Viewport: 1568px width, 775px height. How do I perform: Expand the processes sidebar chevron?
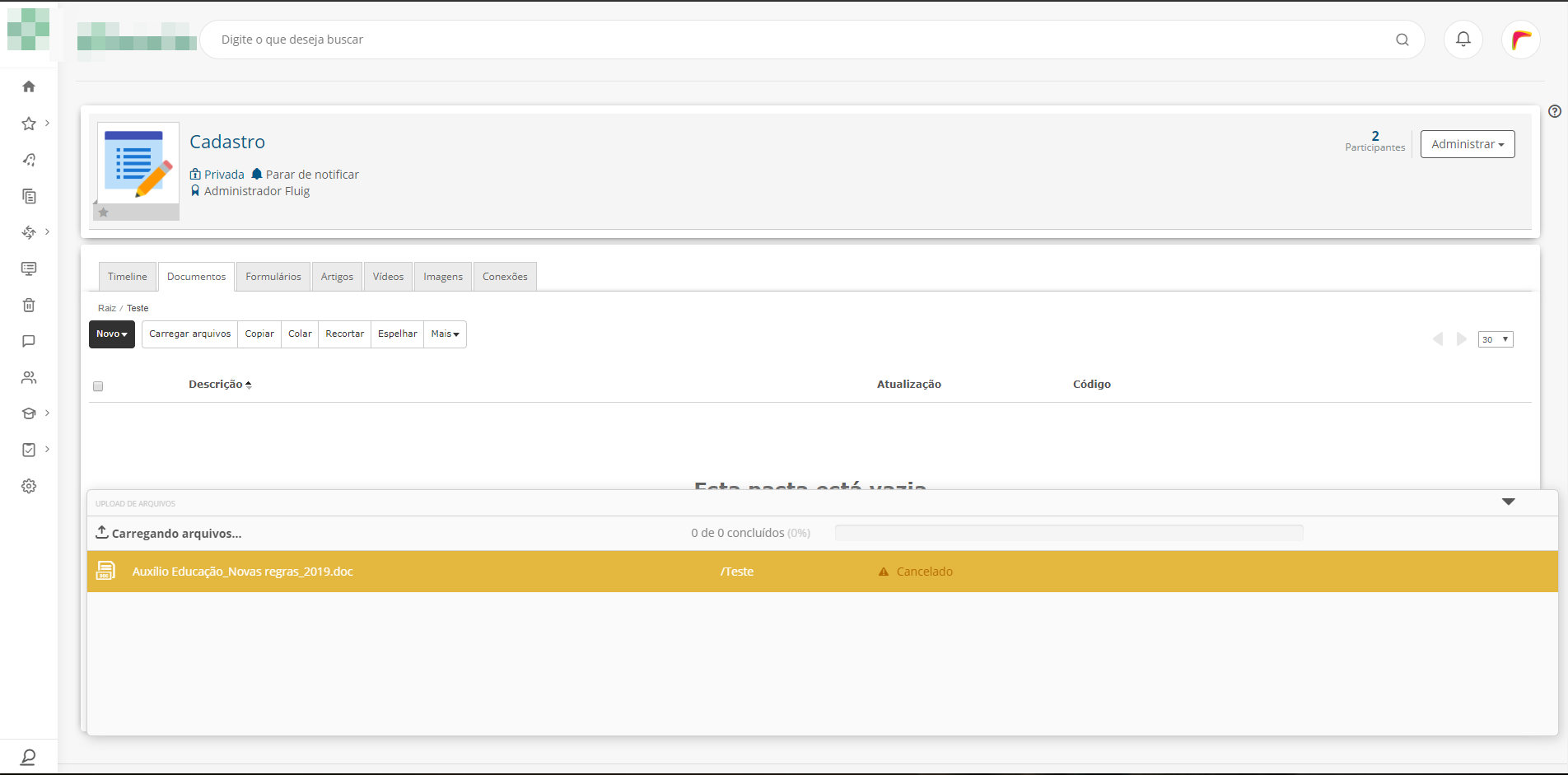(x=47, y=231)
